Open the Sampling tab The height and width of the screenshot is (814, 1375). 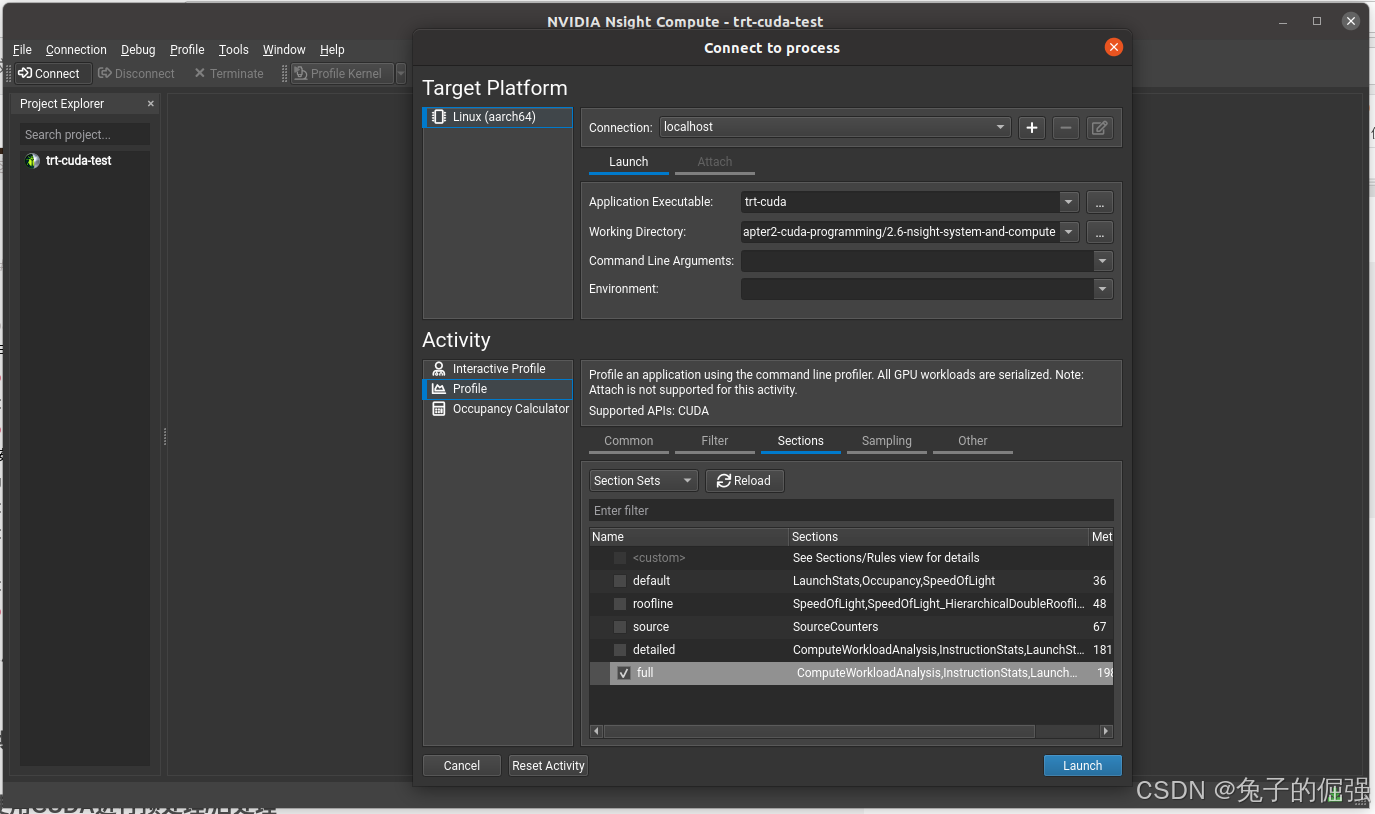886,441
